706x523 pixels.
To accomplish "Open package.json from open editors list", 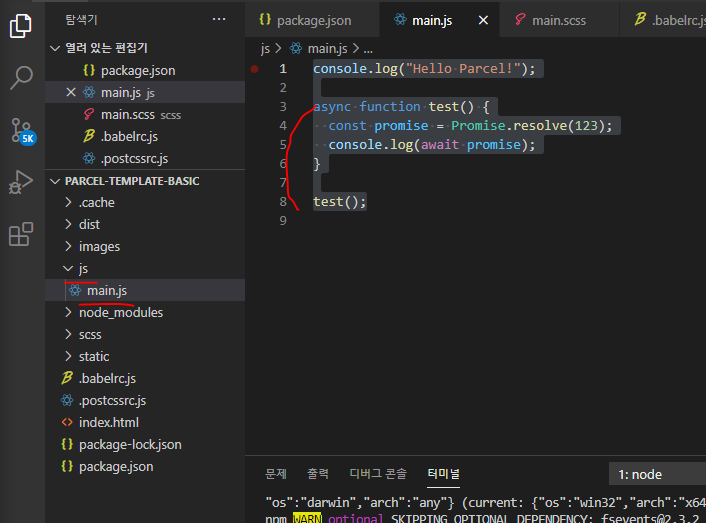I will [145, 71].
